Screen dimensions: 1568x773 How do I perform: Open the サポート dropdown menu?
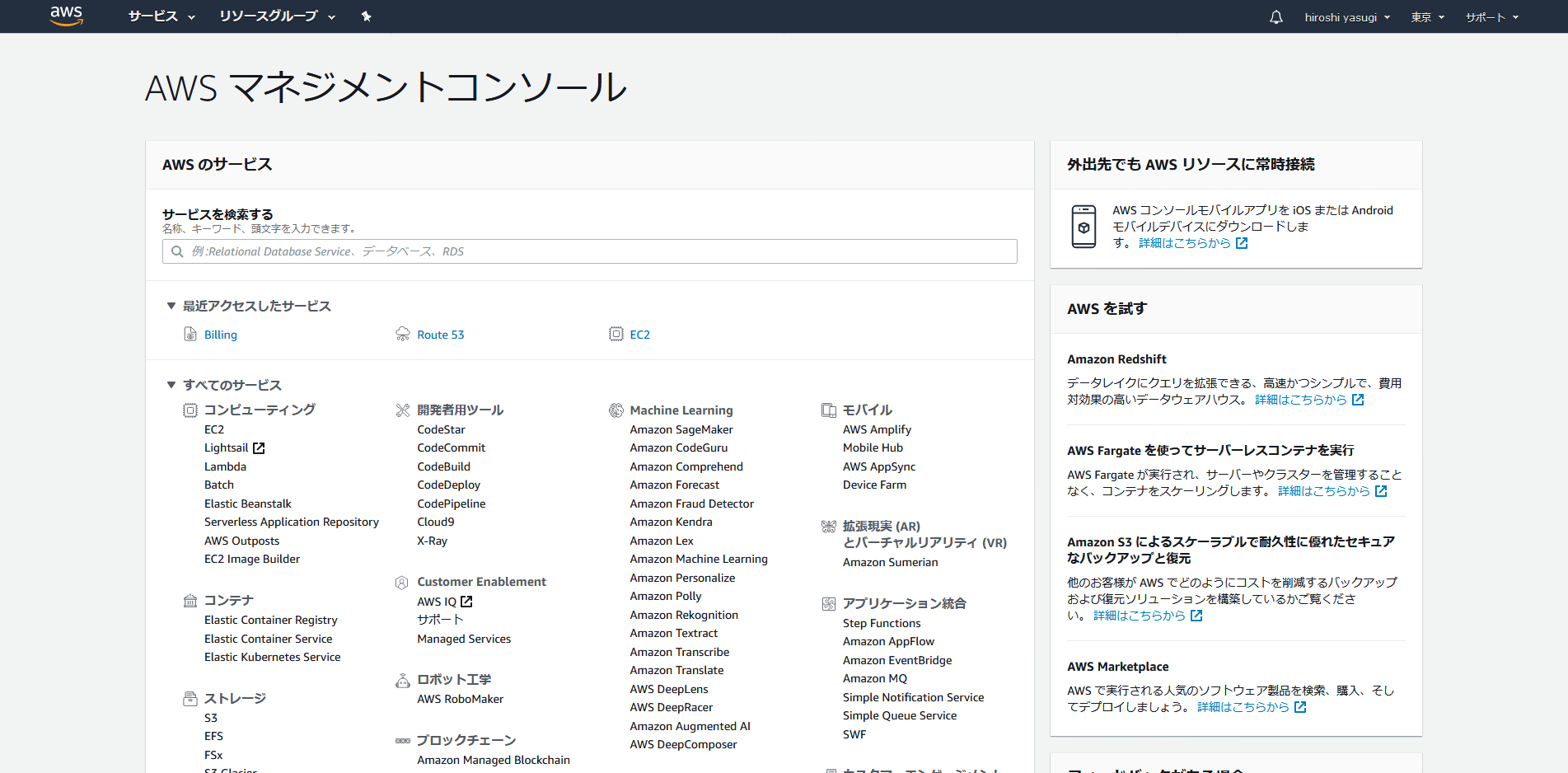1491,17
